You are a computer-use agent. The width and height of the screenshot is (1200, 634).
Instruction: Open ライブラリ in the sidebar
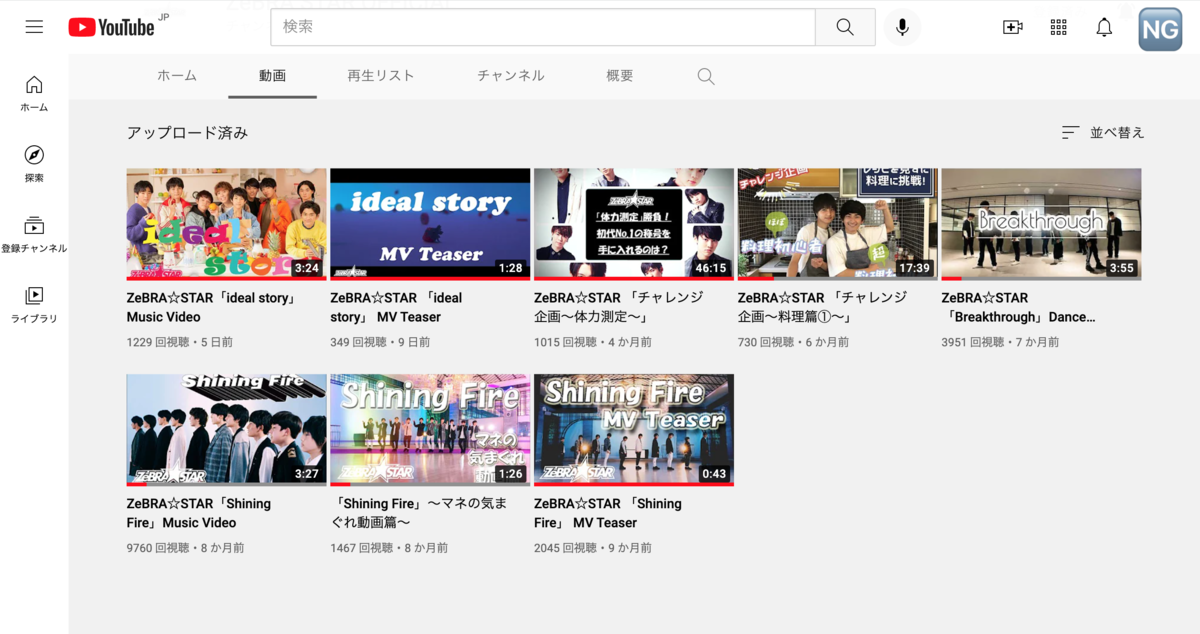(34, 305)
